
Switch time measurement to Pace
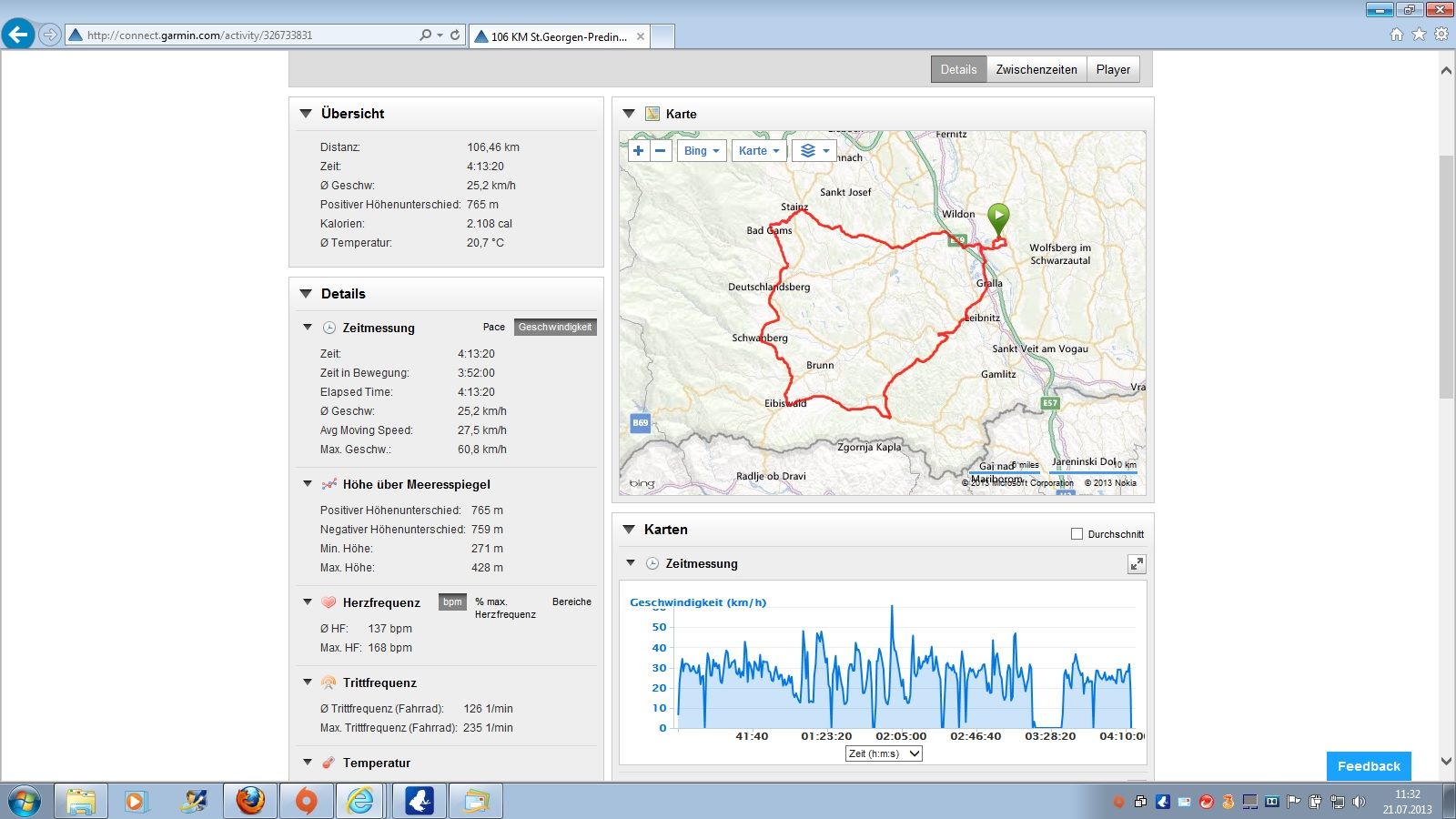click(x=493, y=327)
